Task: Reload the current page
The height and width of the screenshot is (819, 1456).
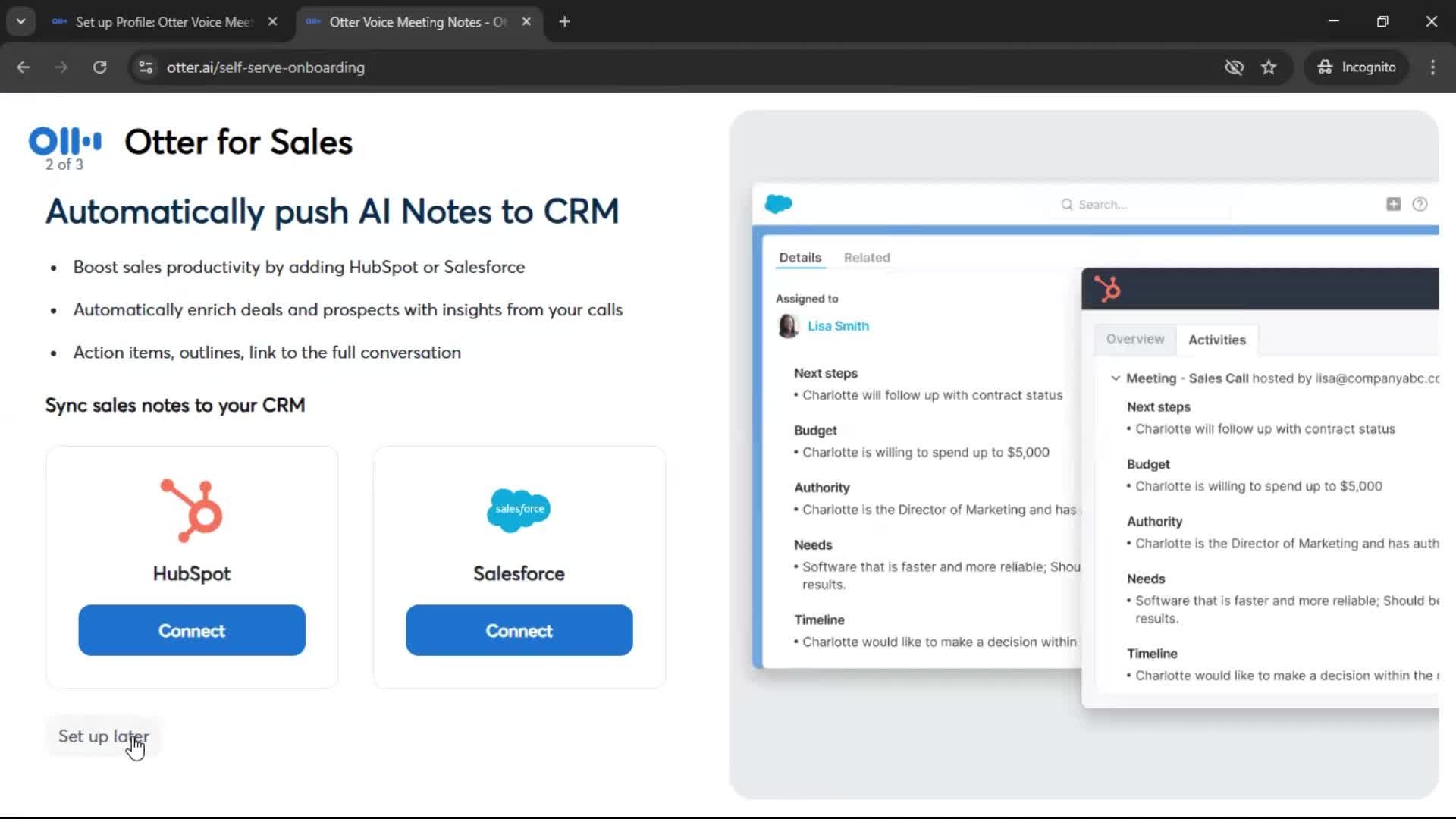Action: pyautogui.click(x=99, y=67)
